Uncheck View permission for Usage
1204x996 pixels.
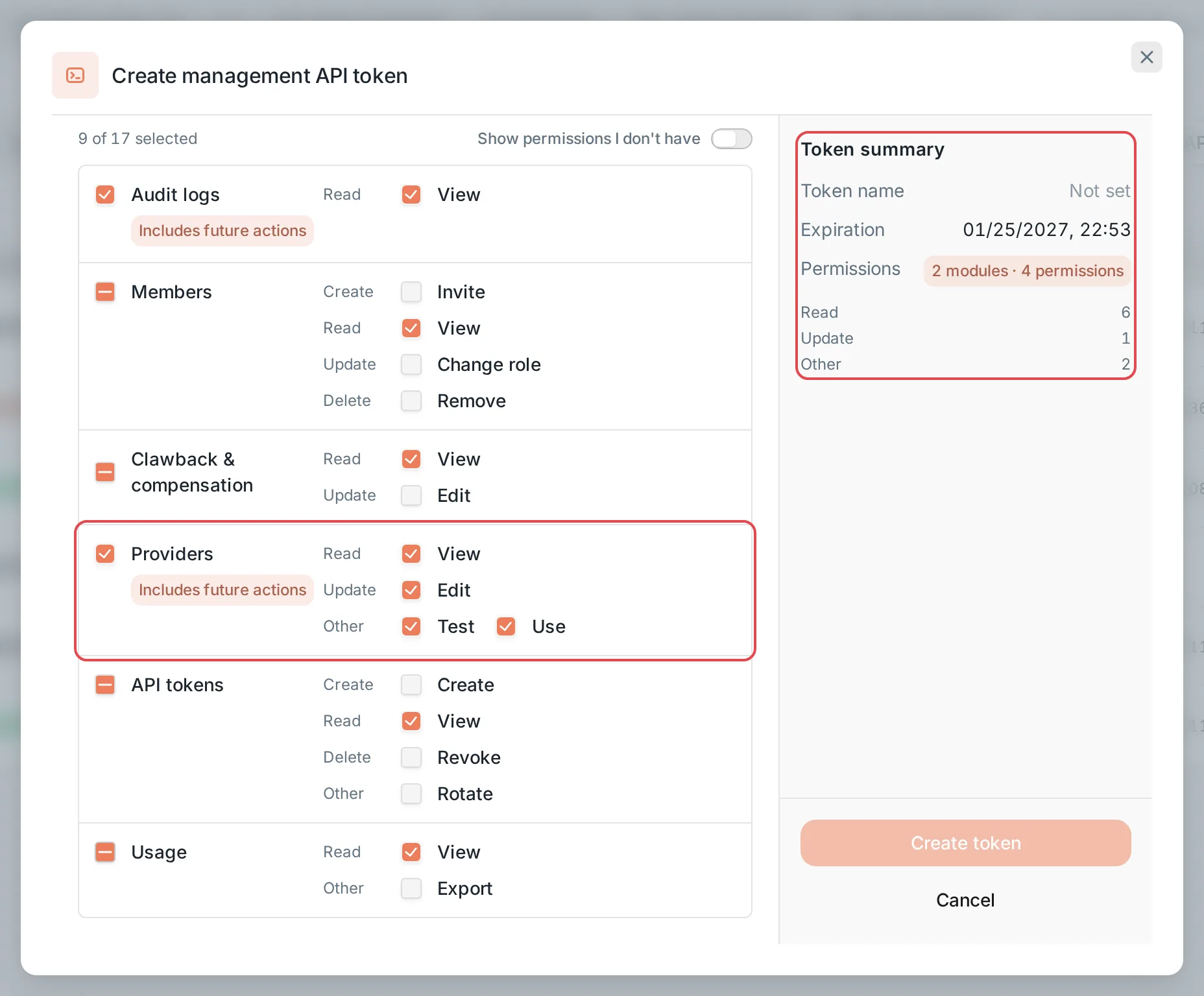(411, 852)
